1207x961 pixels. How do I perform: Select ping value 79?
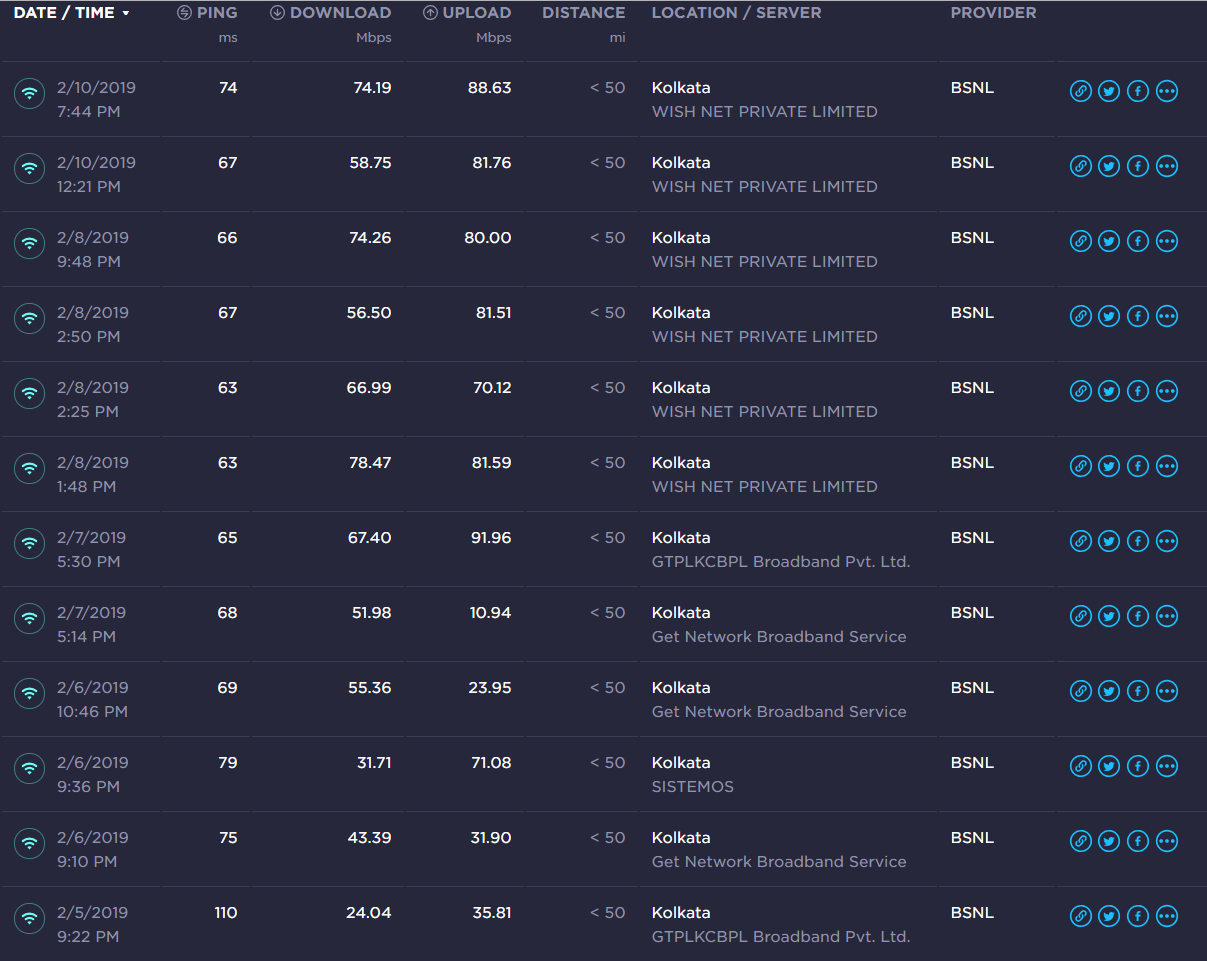click(x=228, y=763)
